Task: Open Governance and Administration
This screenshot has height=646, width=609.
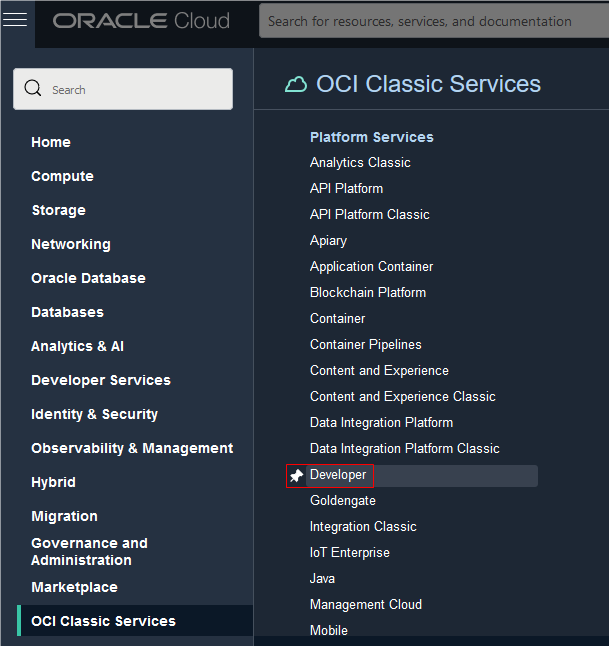Action: (89, 552)
